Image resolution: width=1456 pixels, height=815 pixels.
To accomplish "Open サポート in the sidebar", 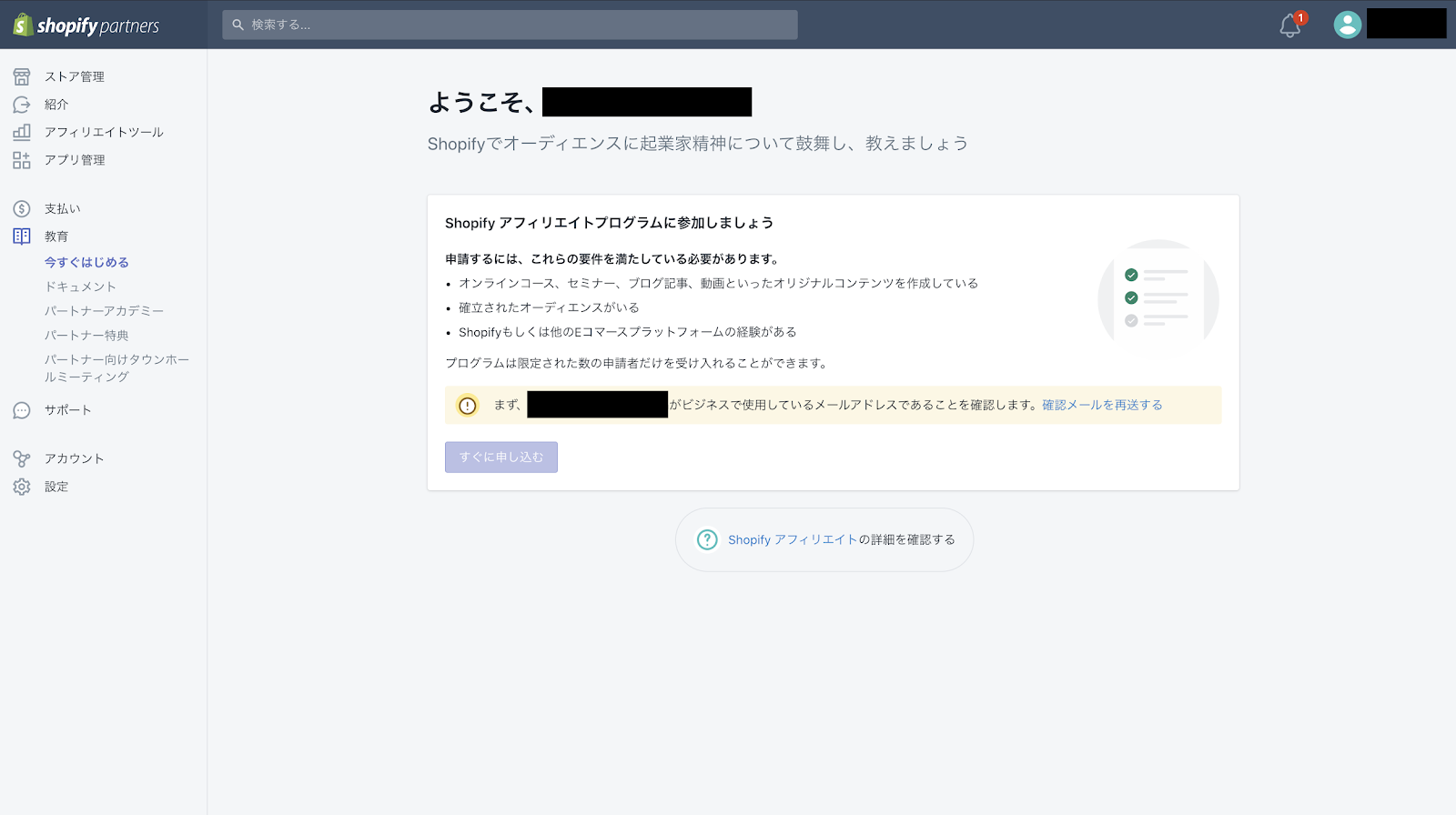I will click(x=68, y=410).
